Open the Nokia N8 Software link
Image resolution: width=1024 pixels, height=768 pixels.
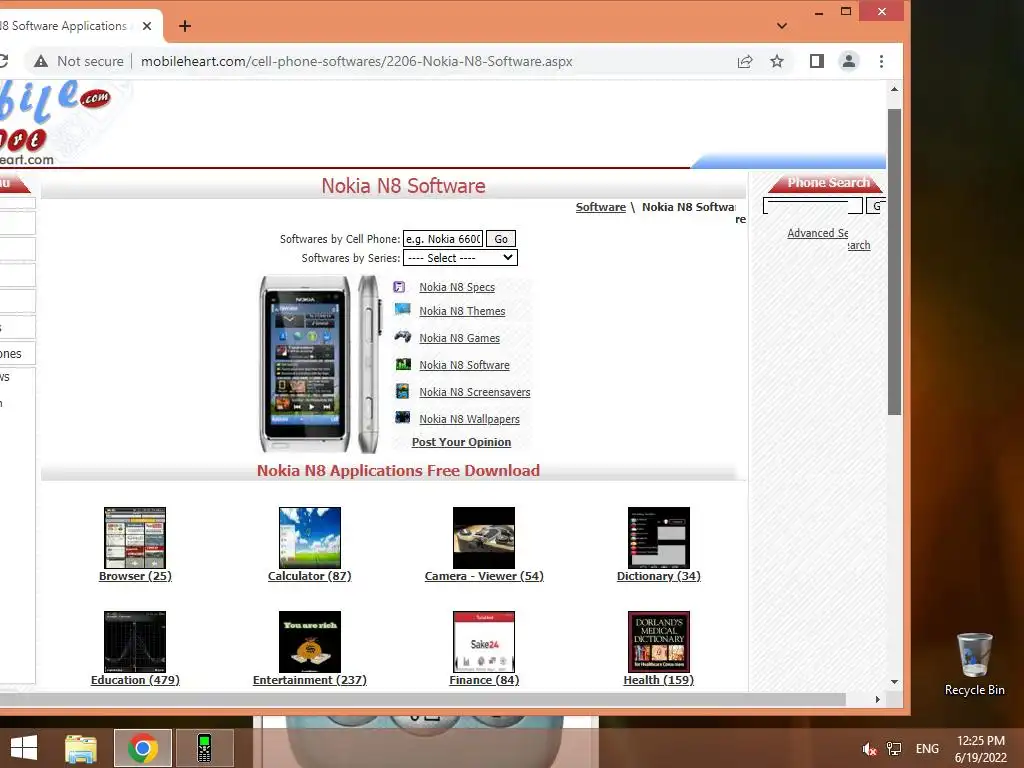click(464, 365)
